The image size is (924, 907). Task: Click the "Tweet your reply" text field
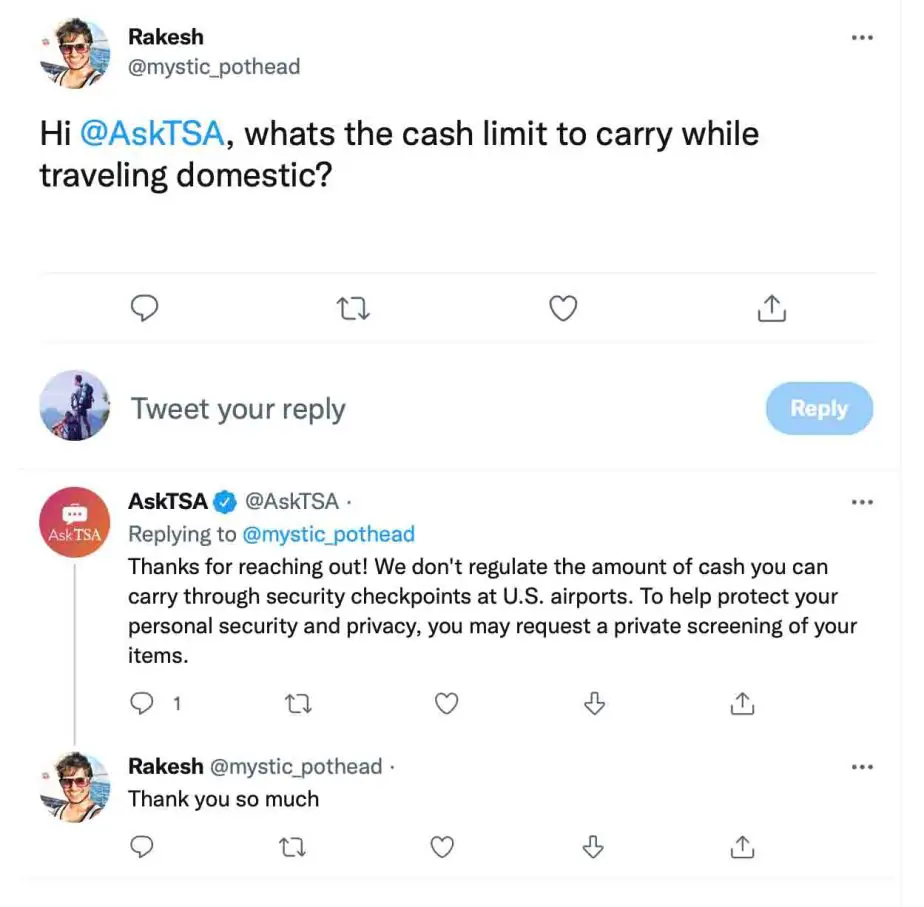click(x=400, y=409)
